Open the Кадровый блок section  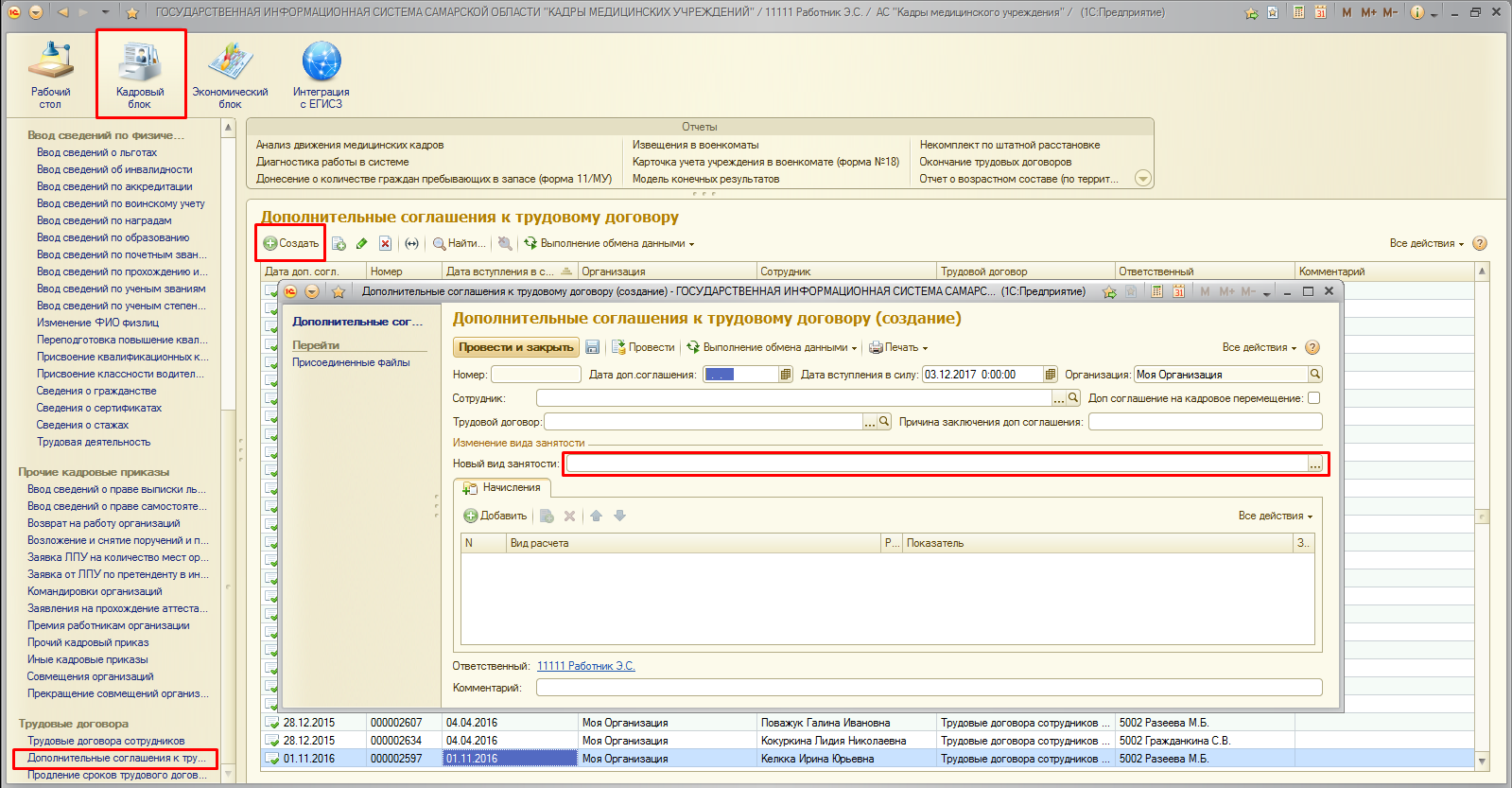pyautogui.click(x=140, y=74)
